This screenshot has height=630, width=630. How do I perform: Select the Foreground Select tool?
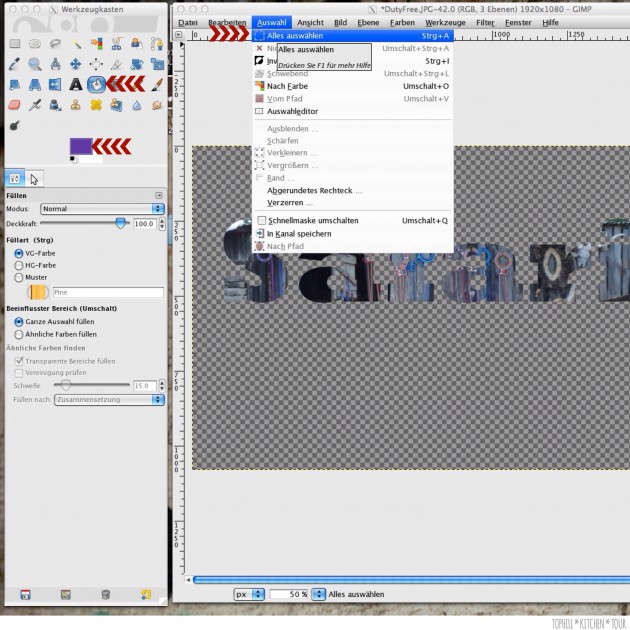[137, 43]
